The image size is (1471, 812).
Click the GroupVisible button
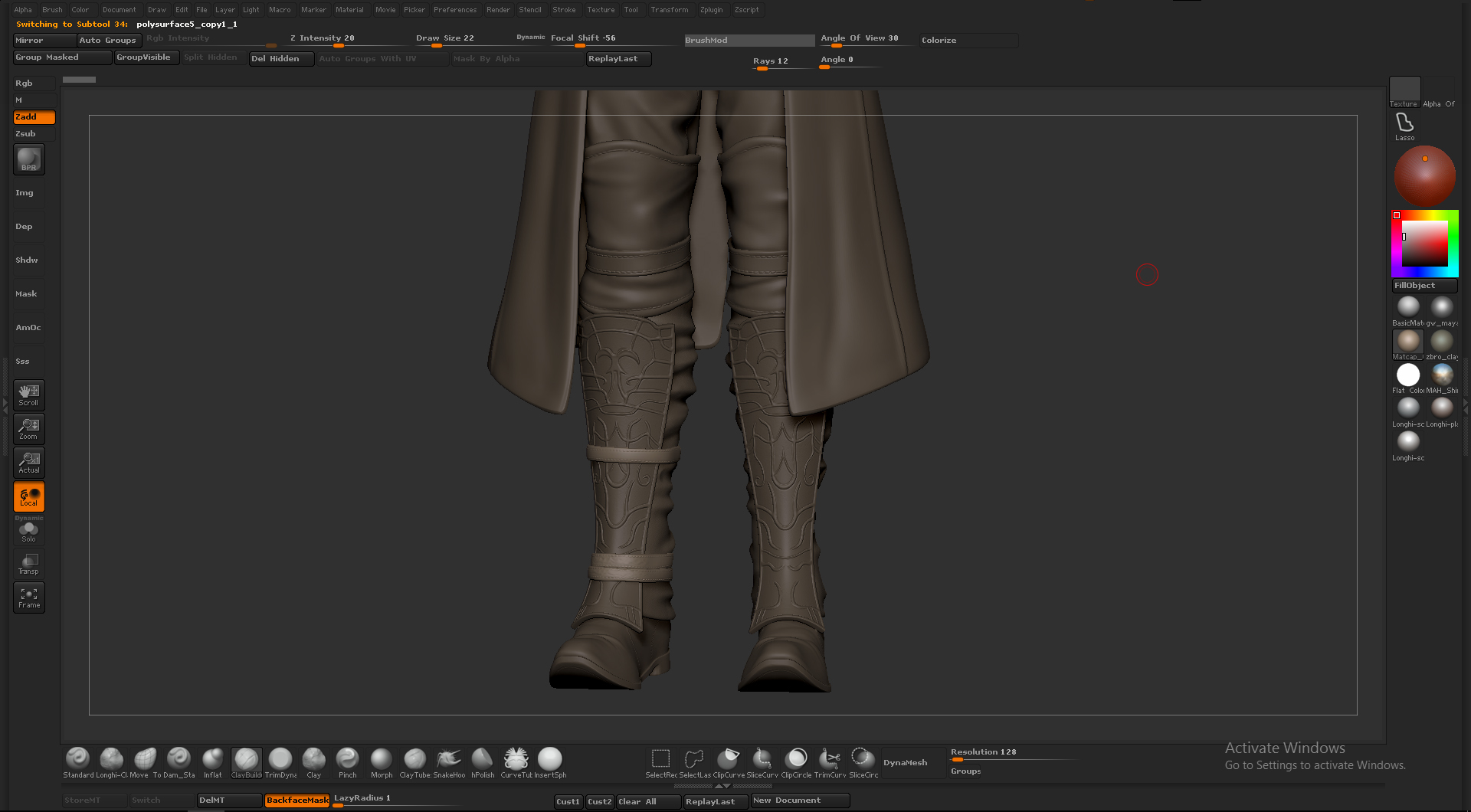(x=147, y=57)
